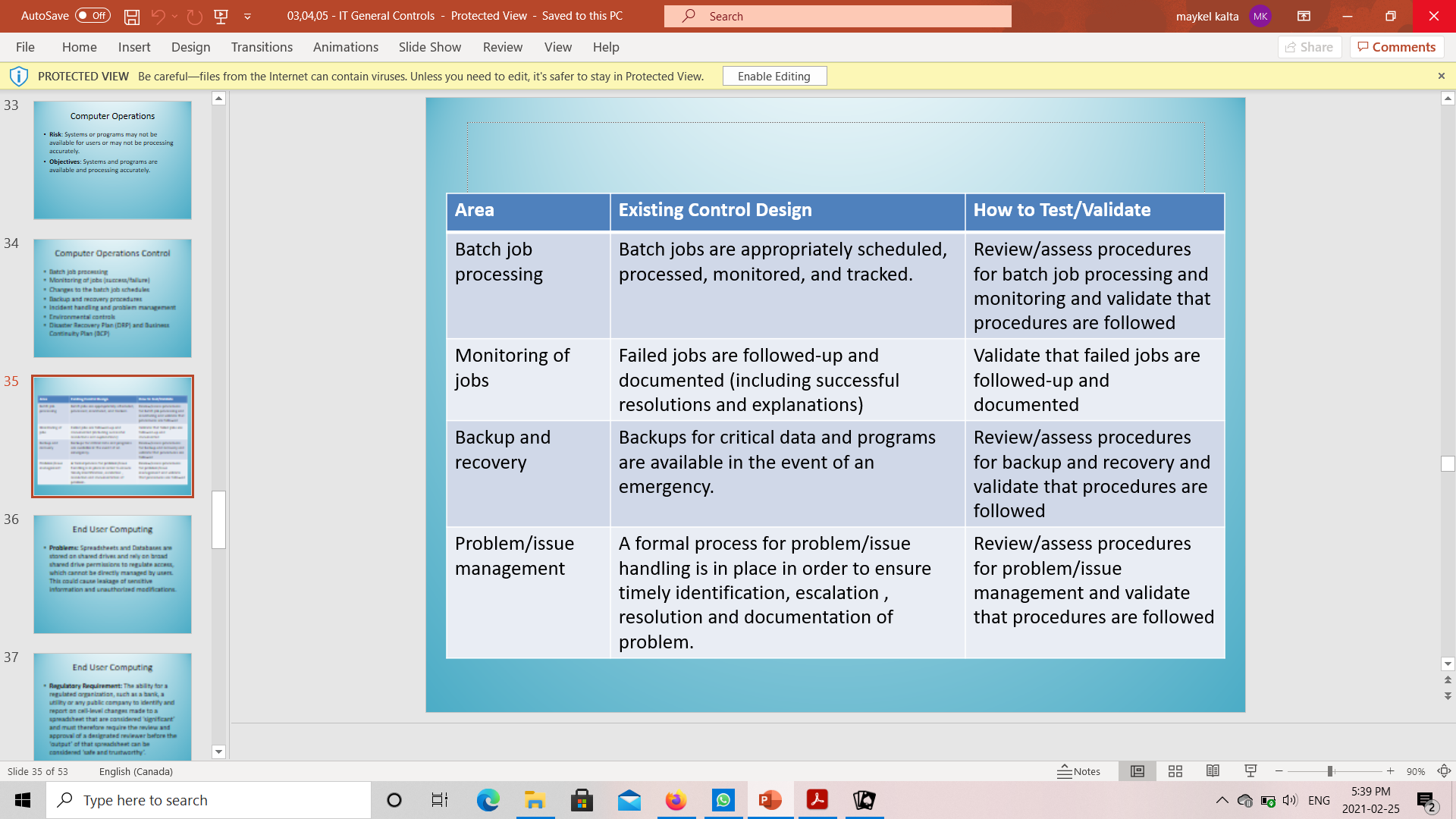Show hidden system tray icons

[1222, 800]
